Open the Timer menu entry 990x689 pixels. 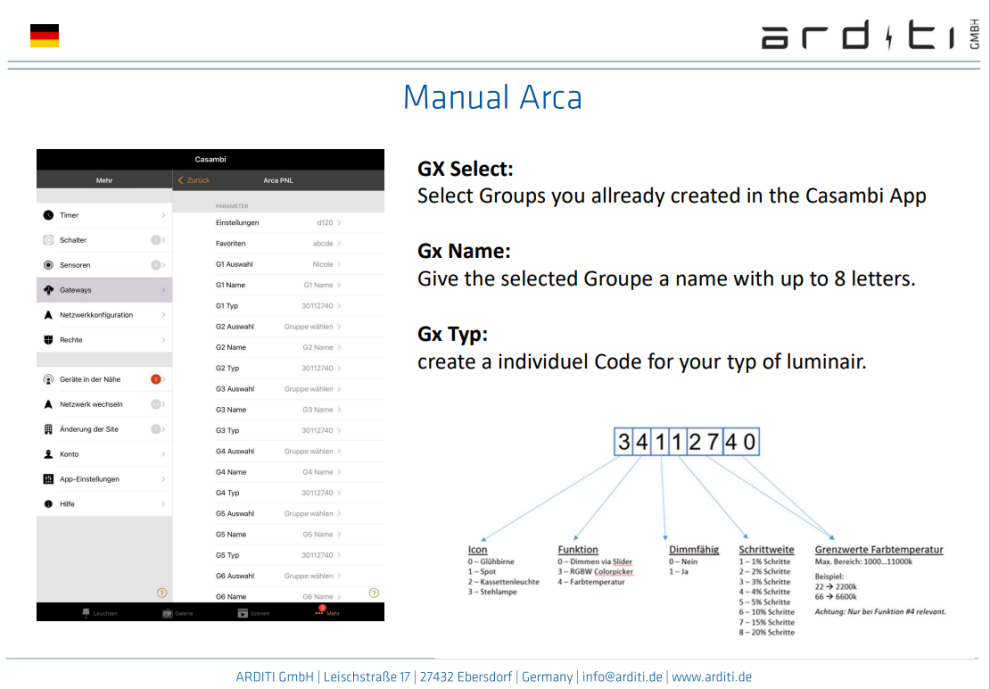pos(104,215)
